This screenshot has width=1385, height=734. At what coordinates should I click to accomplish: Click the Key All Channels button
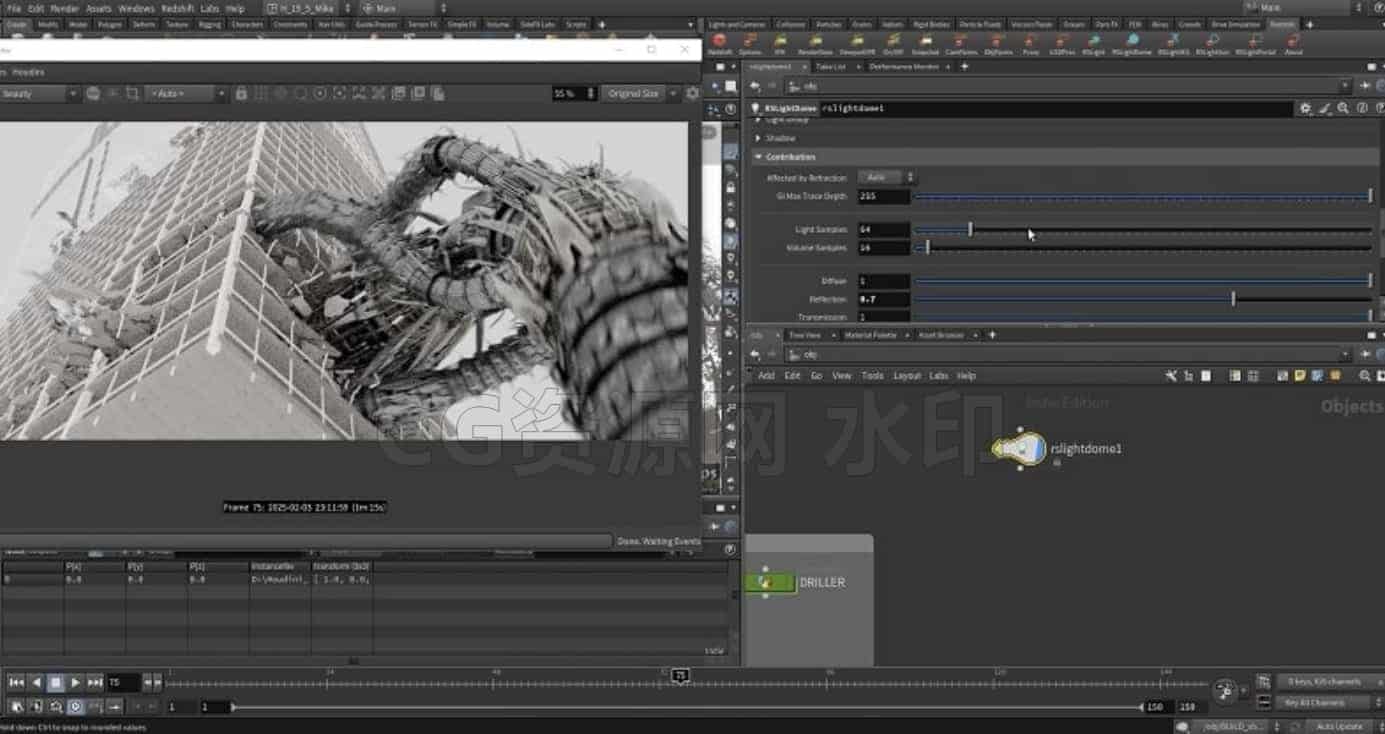[1324, 703]
